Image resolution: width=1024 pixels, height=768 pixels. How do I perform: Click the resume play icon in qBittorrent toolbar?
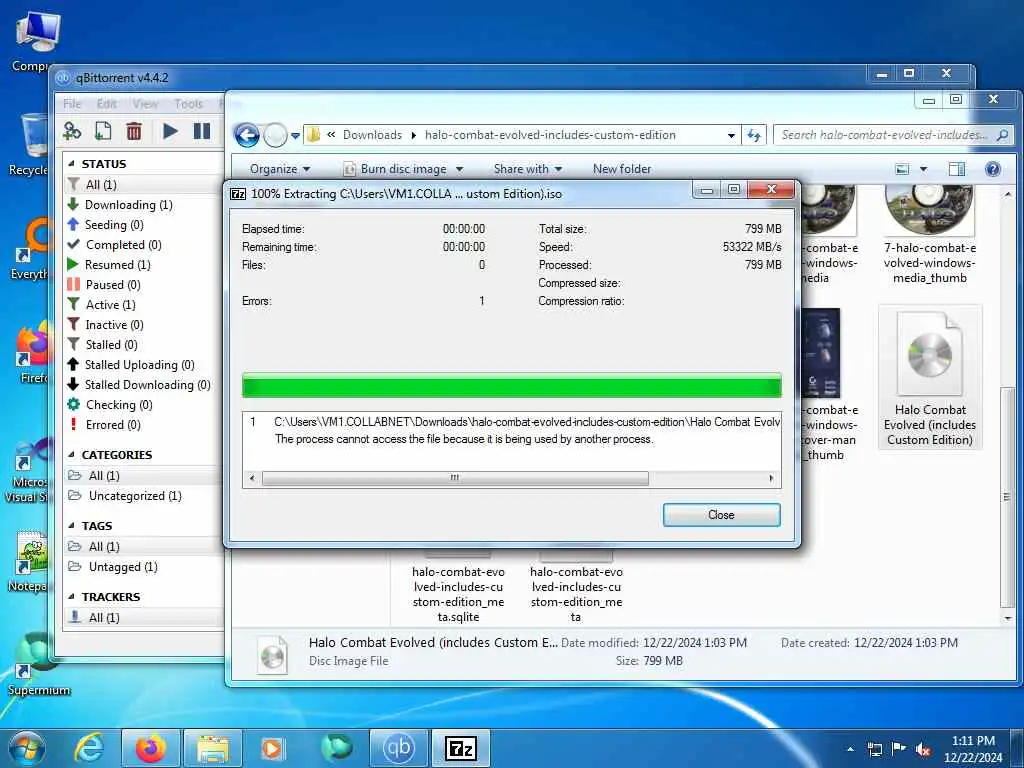(x=170, y=131)
